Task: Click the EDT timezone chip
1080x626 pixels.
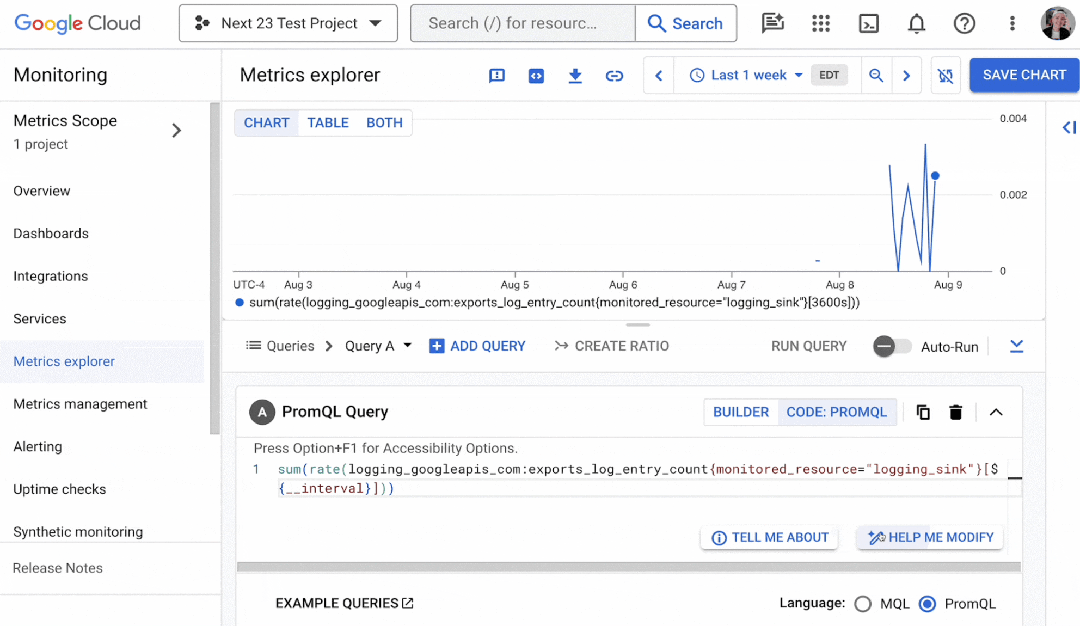Action: tap(829, 76)
